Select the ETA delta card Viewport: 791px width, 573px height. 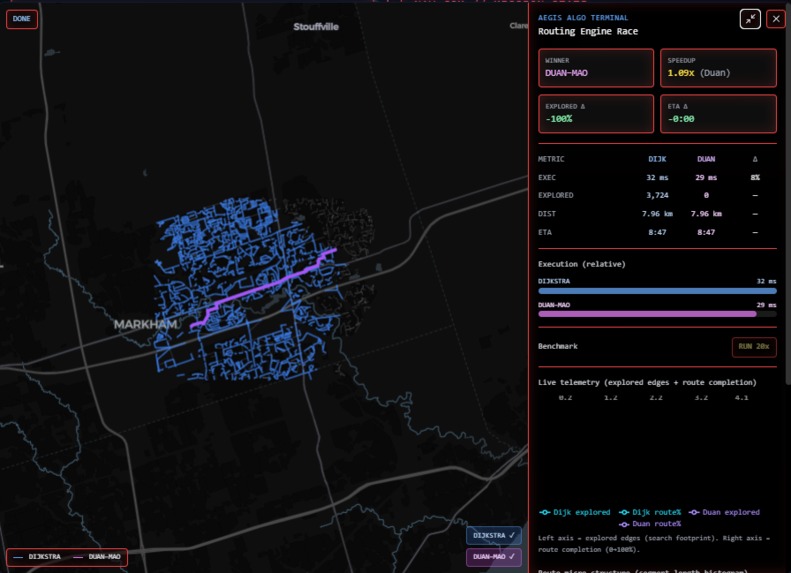(x=718, y=114)
